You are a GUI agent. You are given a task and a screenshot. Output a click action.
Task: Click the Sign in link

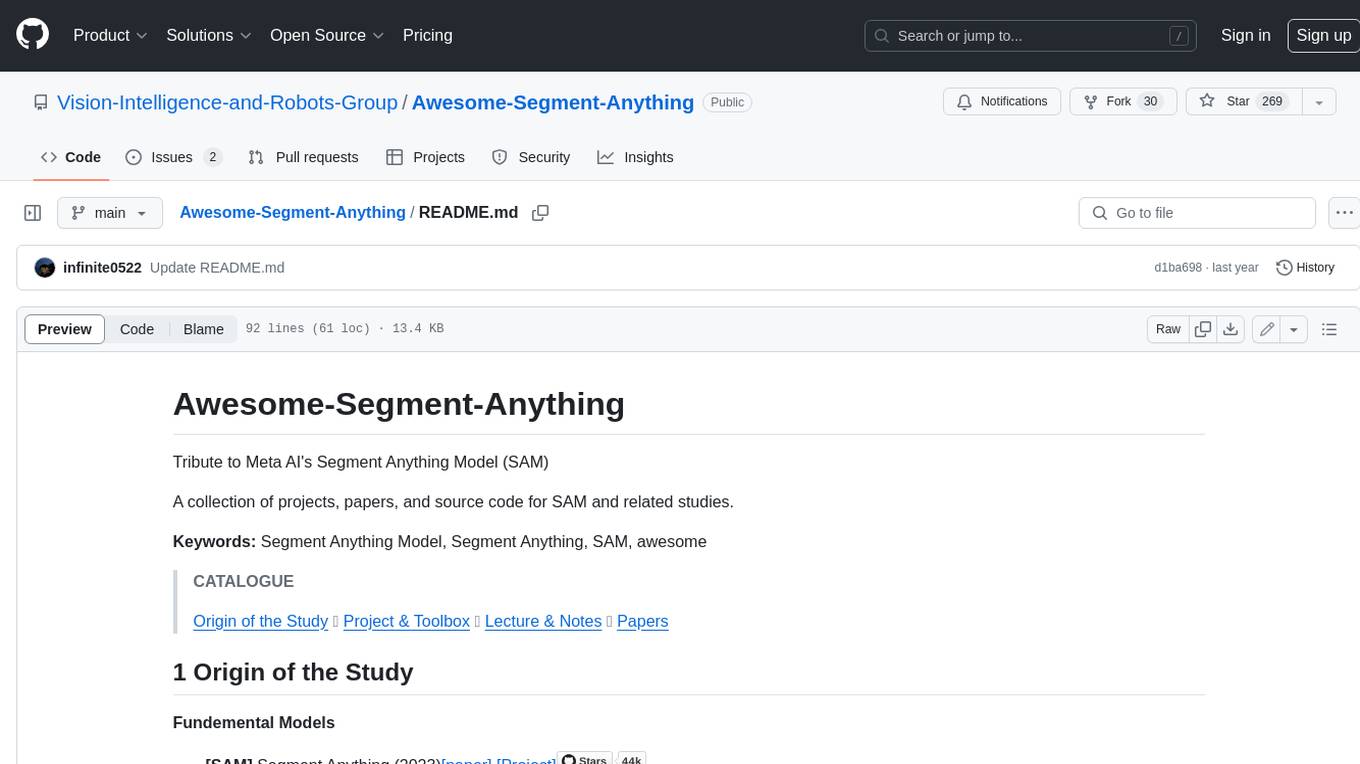[x=1245, y=35]
